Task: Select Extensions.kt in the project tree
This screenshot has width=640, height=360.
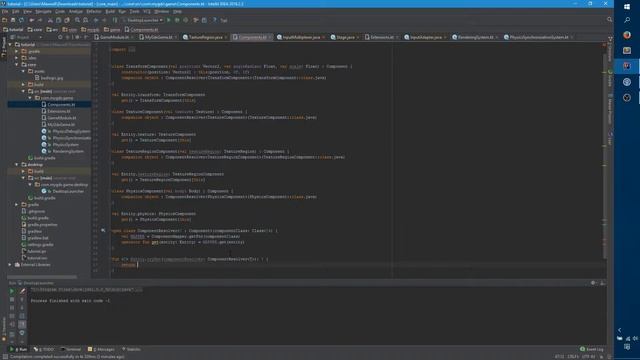Action: click(x=56, y=111)
